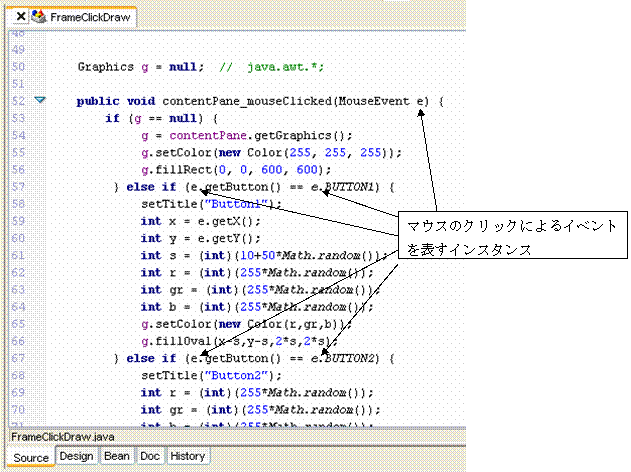The image size is (631, 472).
Task: Select the Doc tab
Action: click(x=149, y=456)
